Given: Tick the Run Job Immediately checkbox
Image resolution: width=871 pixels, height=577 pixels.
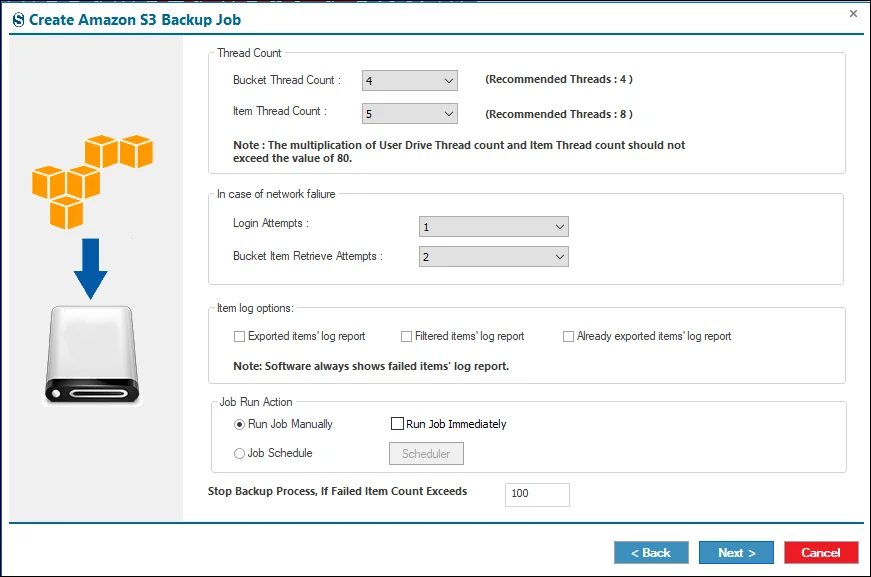Looking at the screenshot, I should click(x=397, y=424).
